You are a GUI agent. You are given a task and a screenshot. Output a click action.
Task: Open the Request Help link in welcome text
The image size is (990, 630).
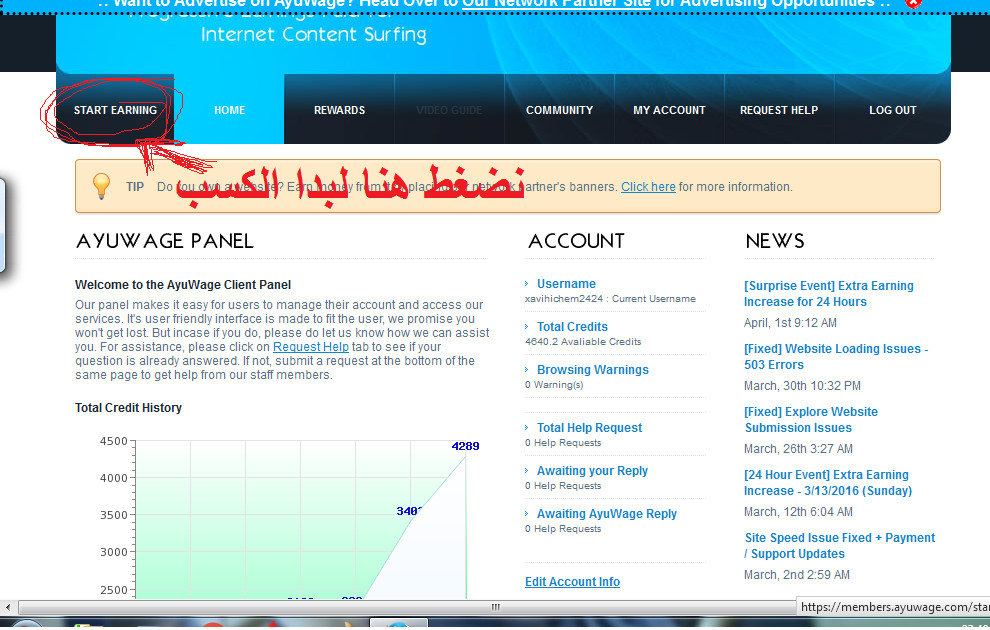311,347
